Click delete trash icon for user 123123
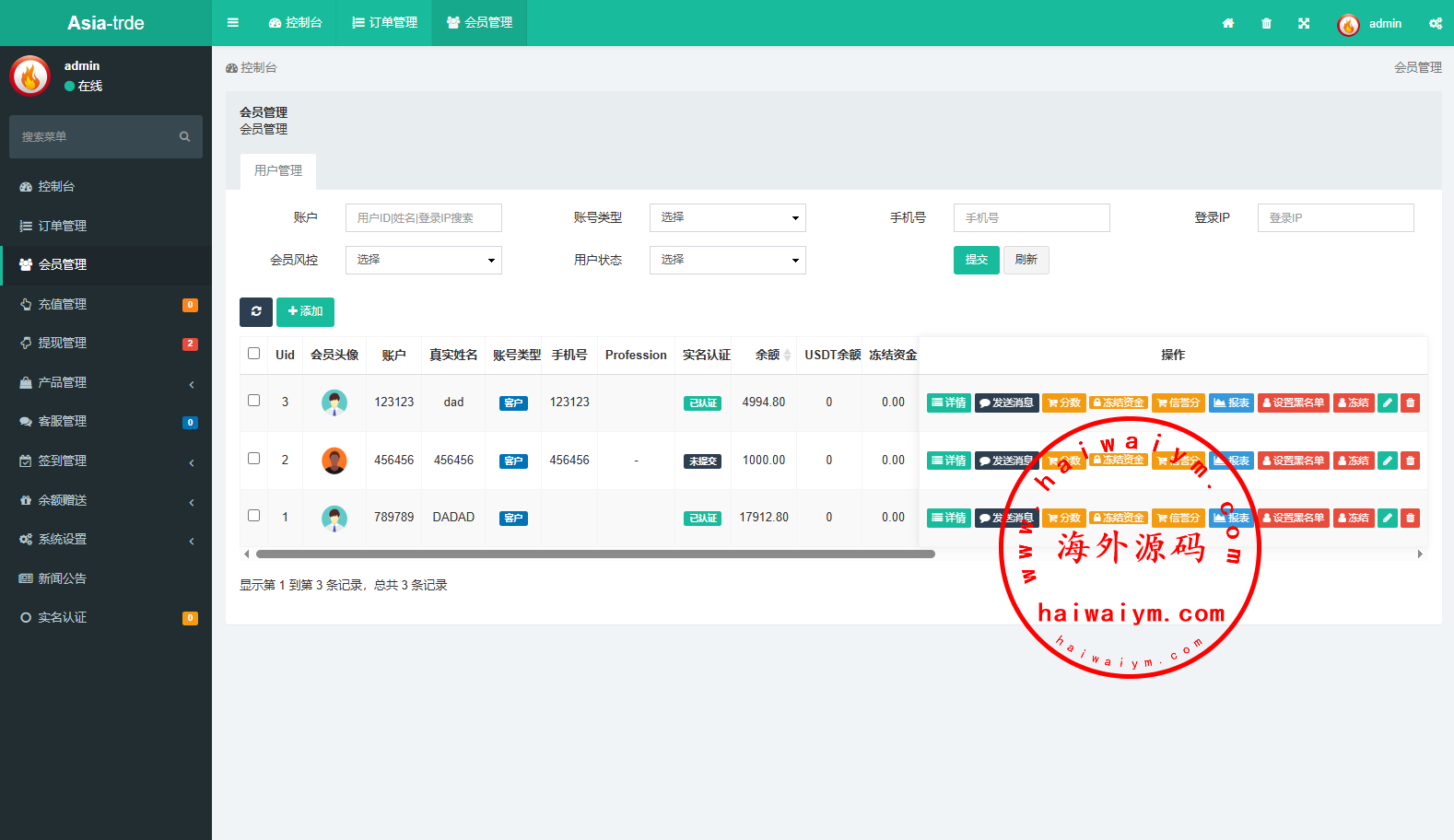This screenshot has width=1454, height=840. coord(1410,402)
